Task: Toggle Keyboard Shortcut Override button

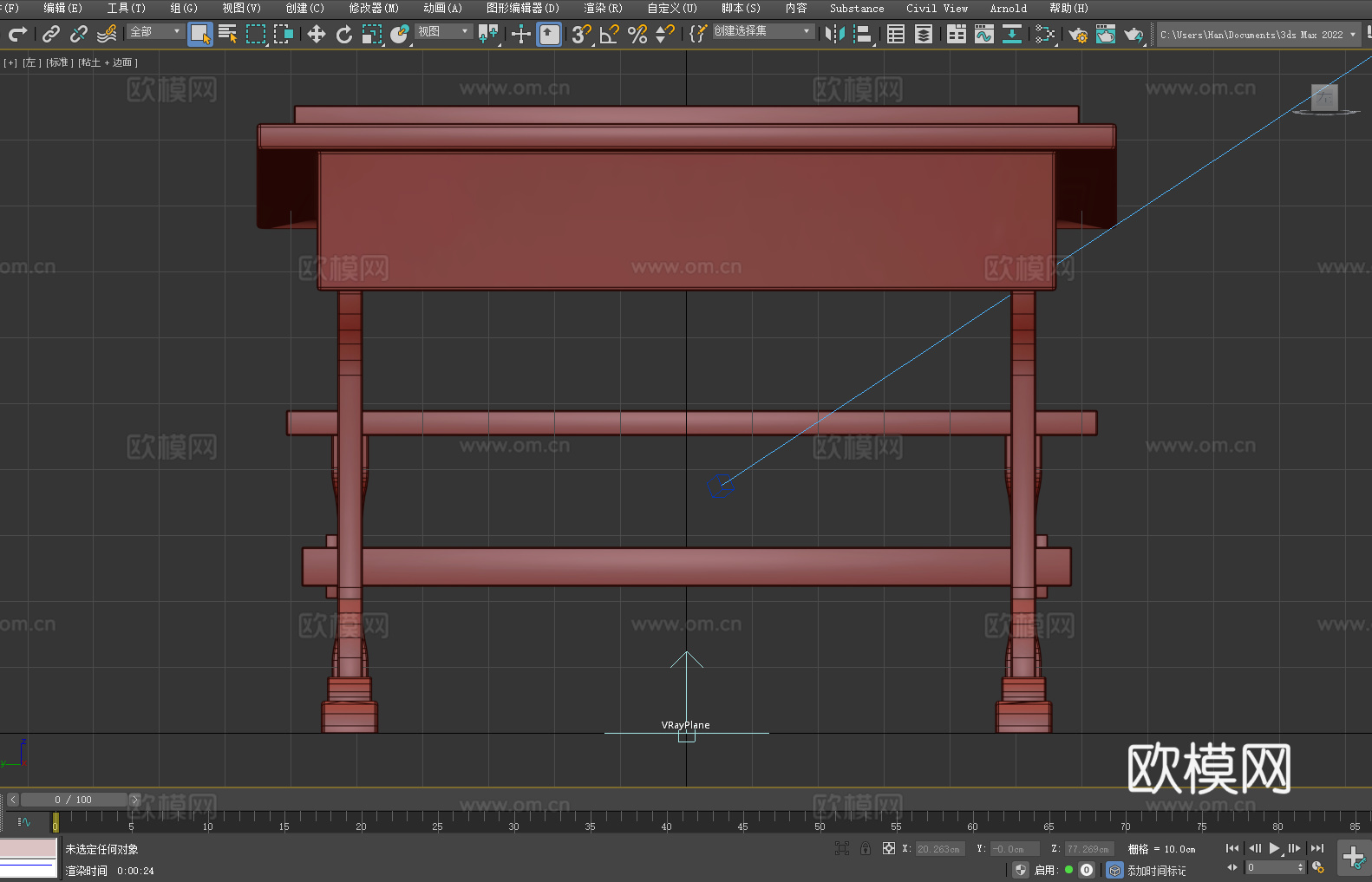Action: [x=549, y=34]
